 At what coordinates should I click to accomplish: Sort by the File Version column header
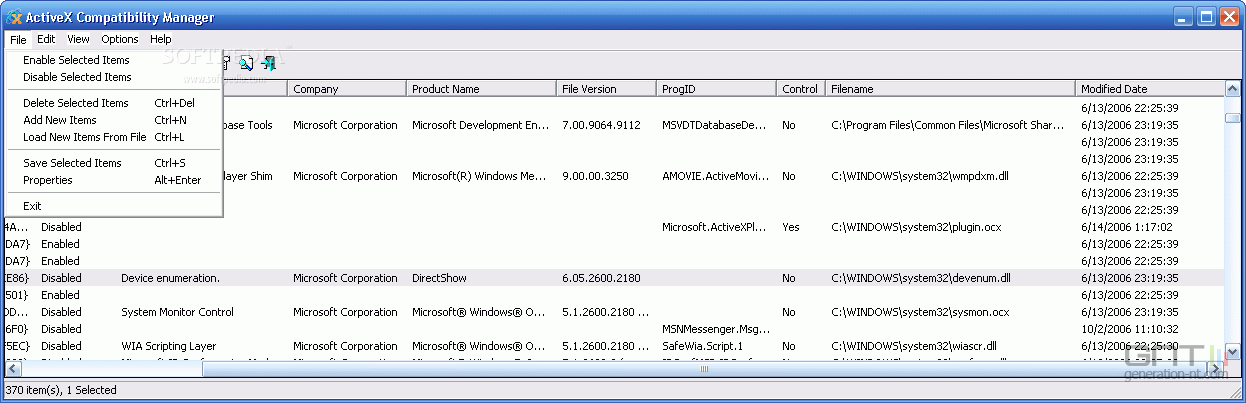607,89
